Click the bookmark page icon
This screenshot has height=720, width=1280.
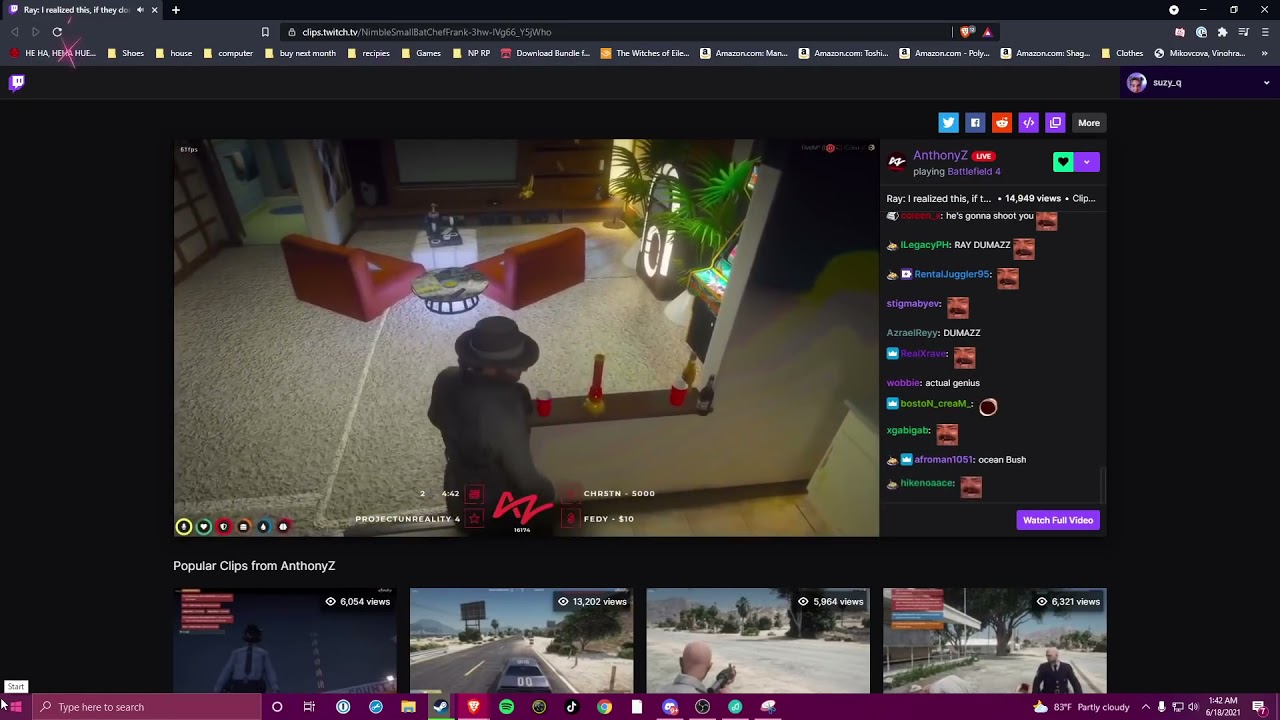coord(265,32)
